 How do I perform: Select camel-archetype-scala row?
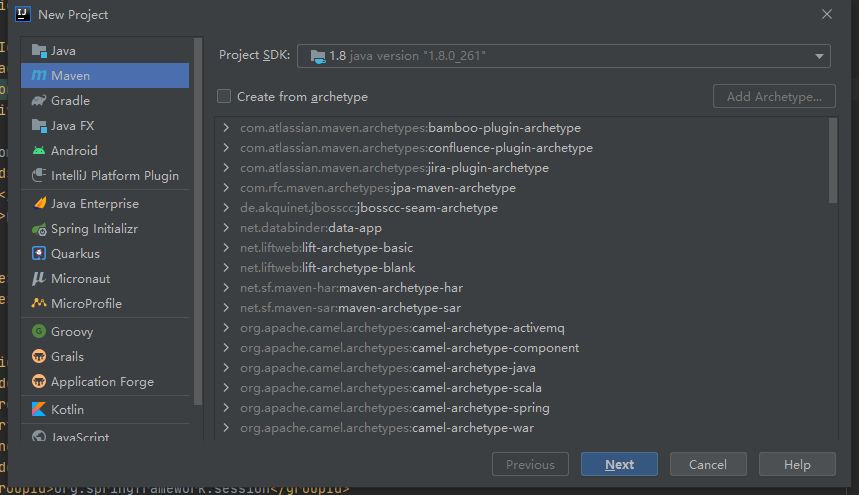pos(526,388)
